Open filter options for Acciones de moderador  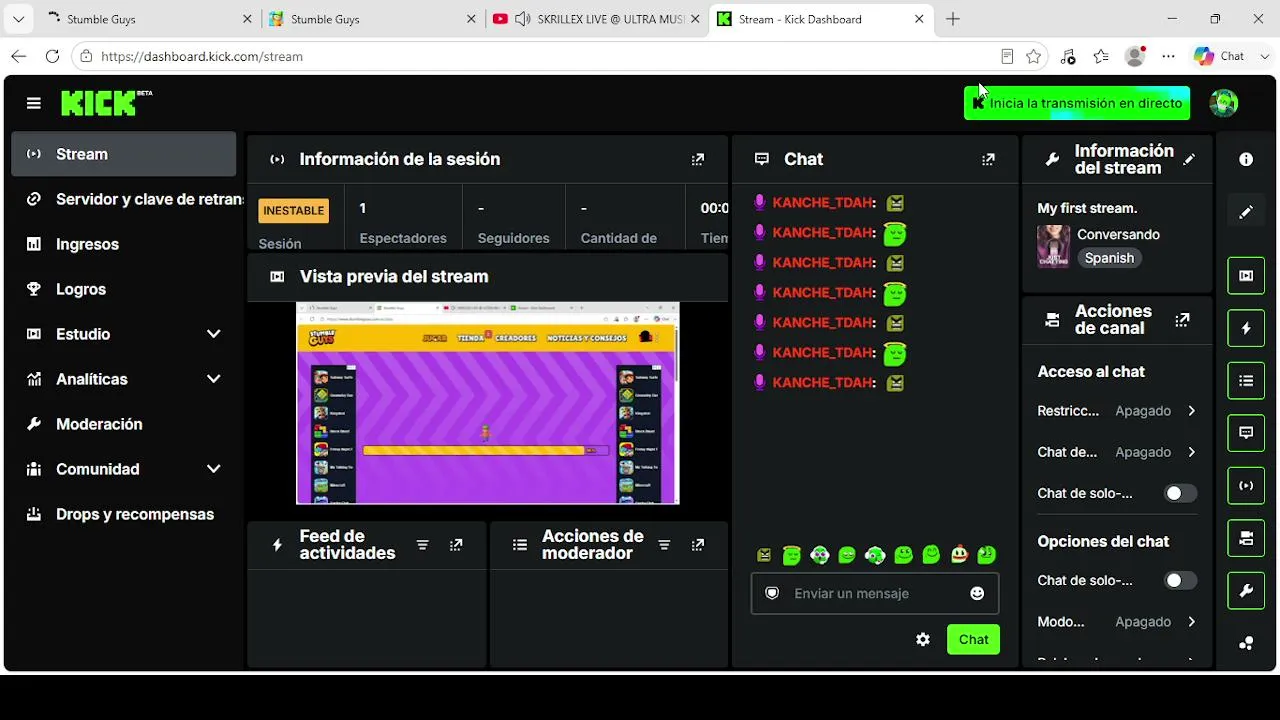pos(664,545)
